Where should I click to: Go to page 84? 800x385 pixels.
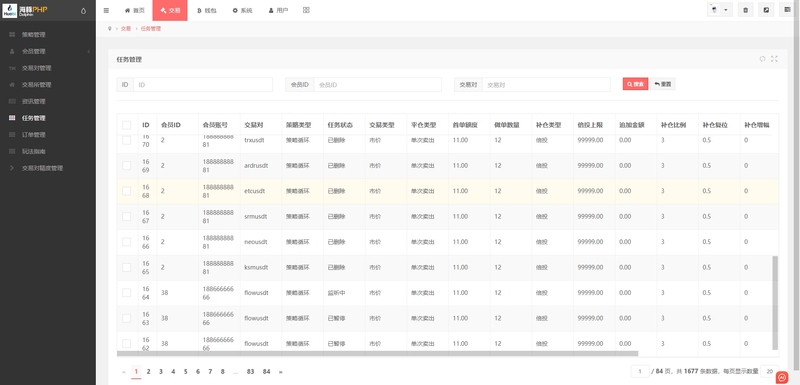click(266, 372)
